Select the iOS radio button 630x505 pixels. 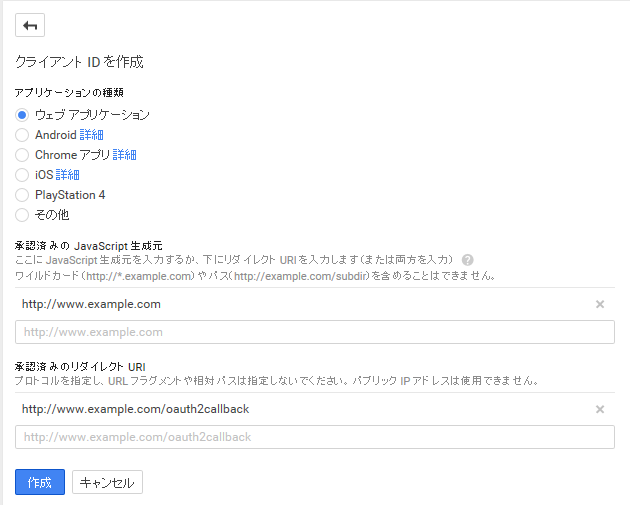click(x=22, y=175)
